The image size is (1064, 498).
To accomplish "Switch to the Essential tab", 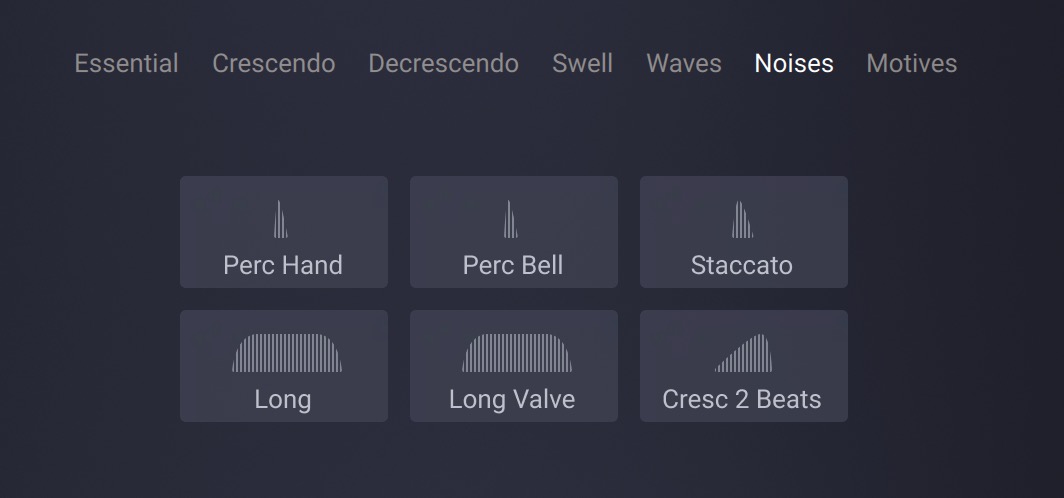I will click(x=127, y=63).
